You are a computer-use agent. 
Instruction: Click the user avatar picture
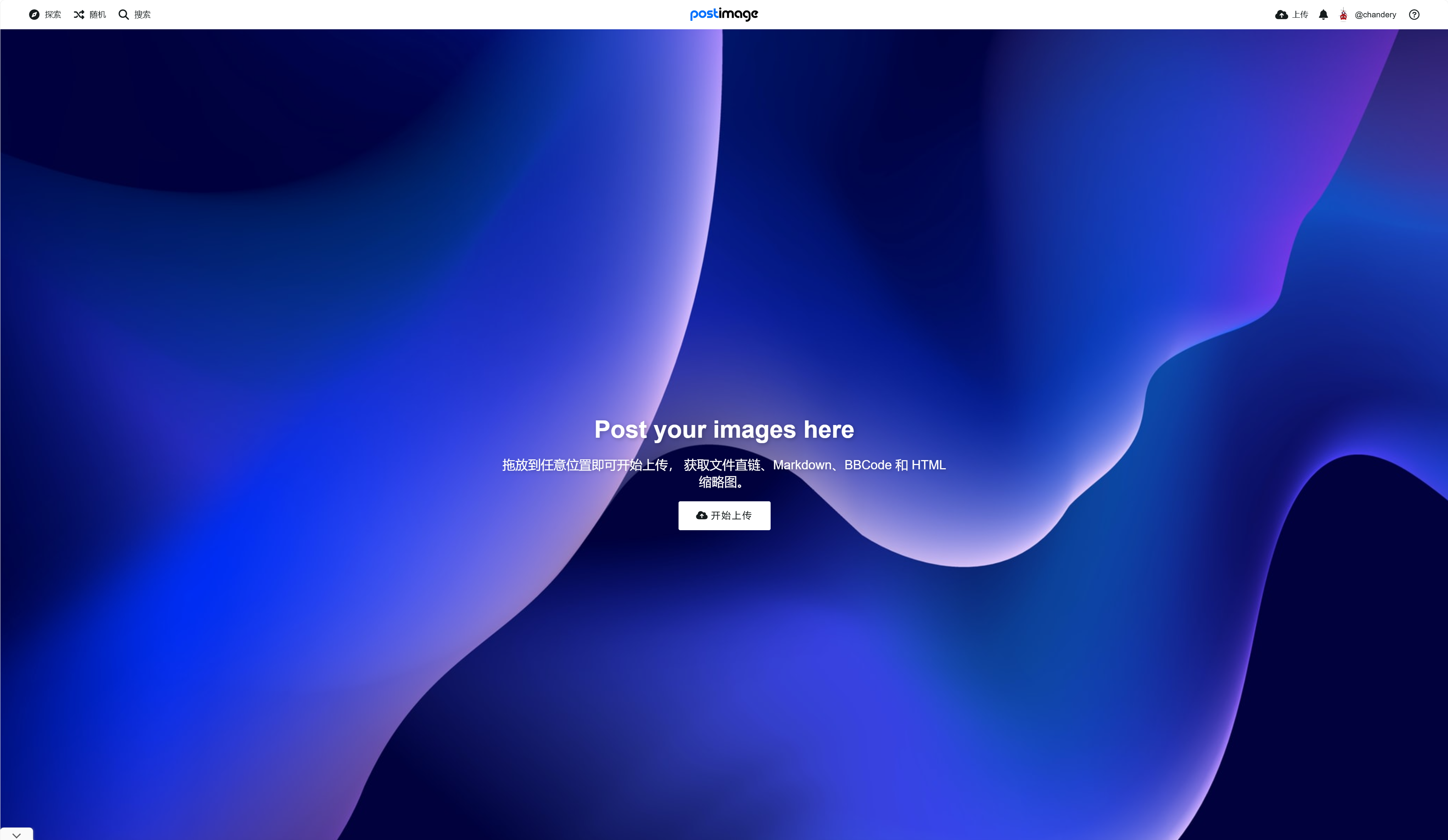1344,14
